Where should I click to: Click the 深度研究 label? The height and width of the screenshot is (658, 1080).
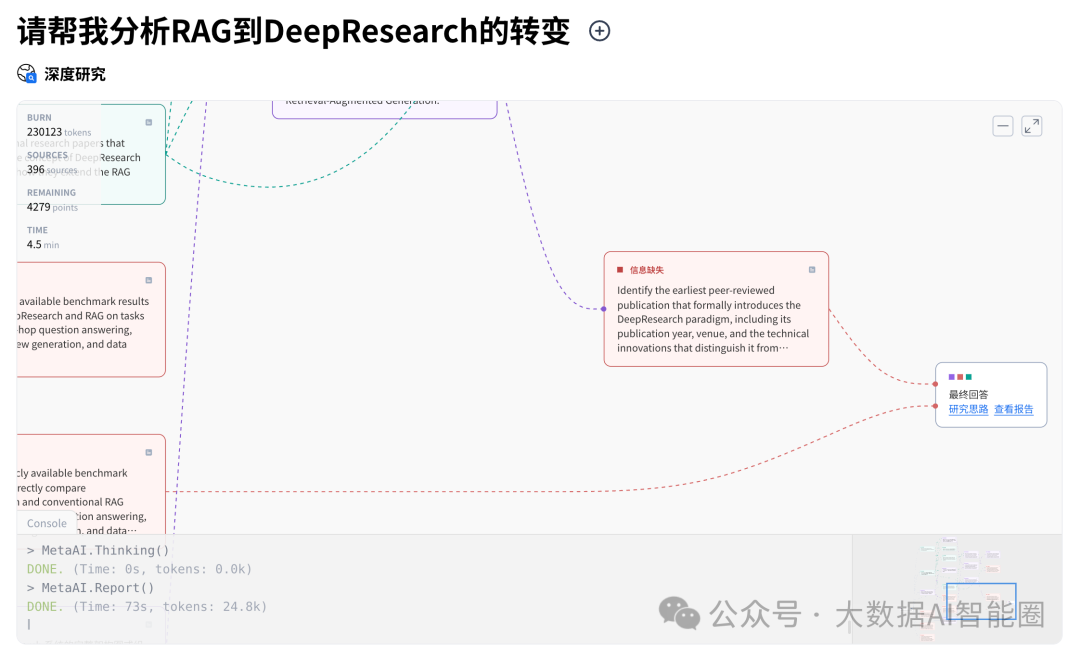pos(75,74)
